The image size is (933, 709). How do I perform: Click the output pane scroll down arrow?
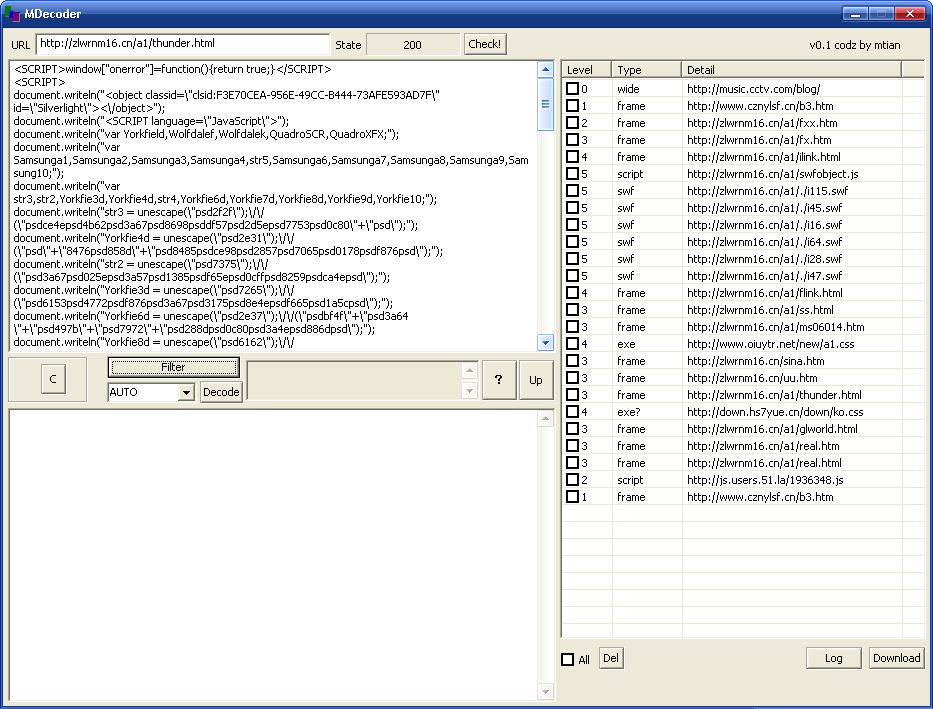(545, 691)
